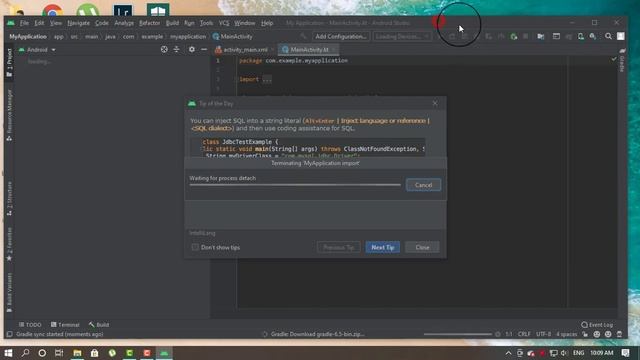Screen dimensions: 640x360
Task: Click the Stop square icon in toolbar
Action: [x=526, y=36]
